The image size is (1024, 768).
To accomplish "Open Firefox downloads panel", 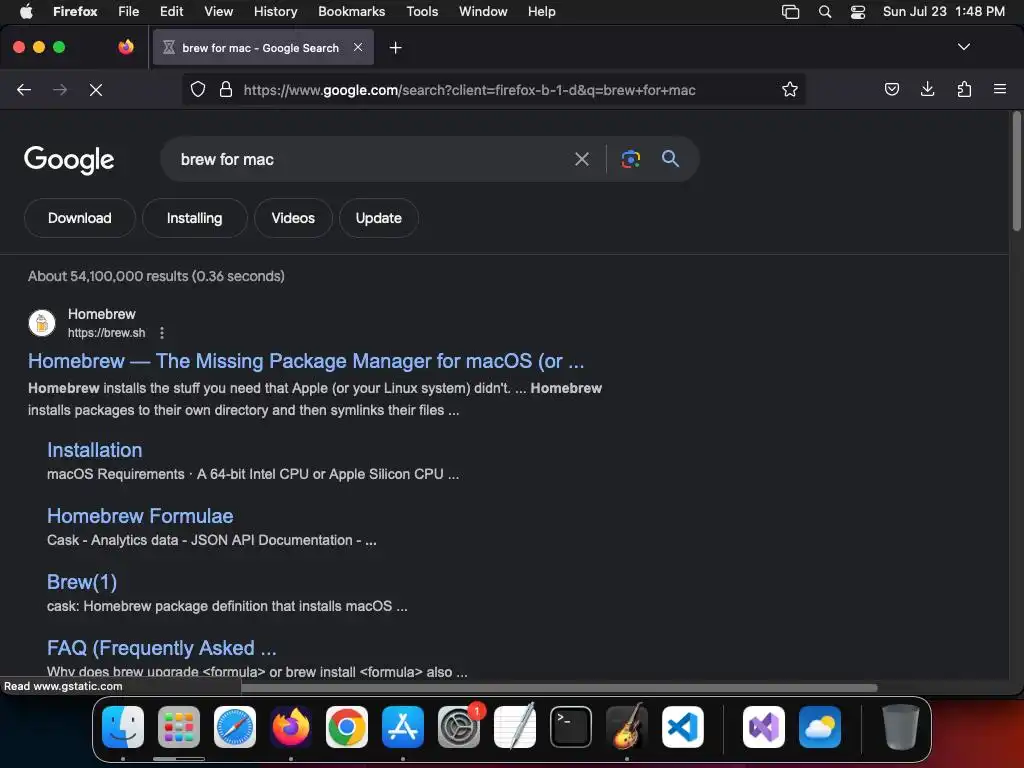I will click(927, 89).
